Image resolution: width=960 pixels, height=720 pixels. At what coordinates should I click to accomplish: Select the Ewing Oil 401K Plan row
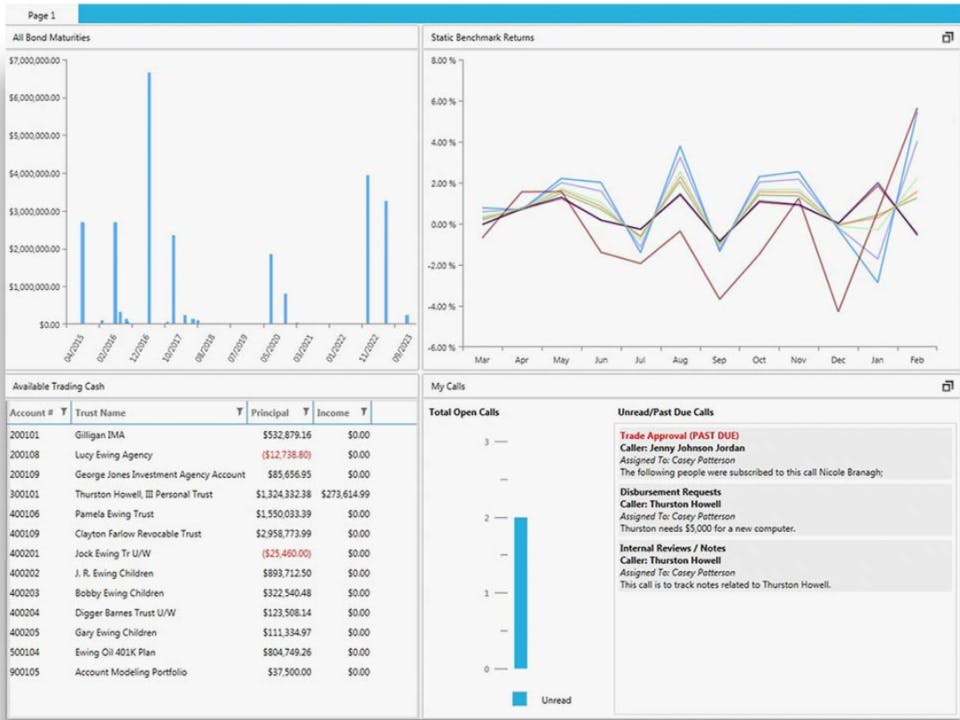[211, 652]
